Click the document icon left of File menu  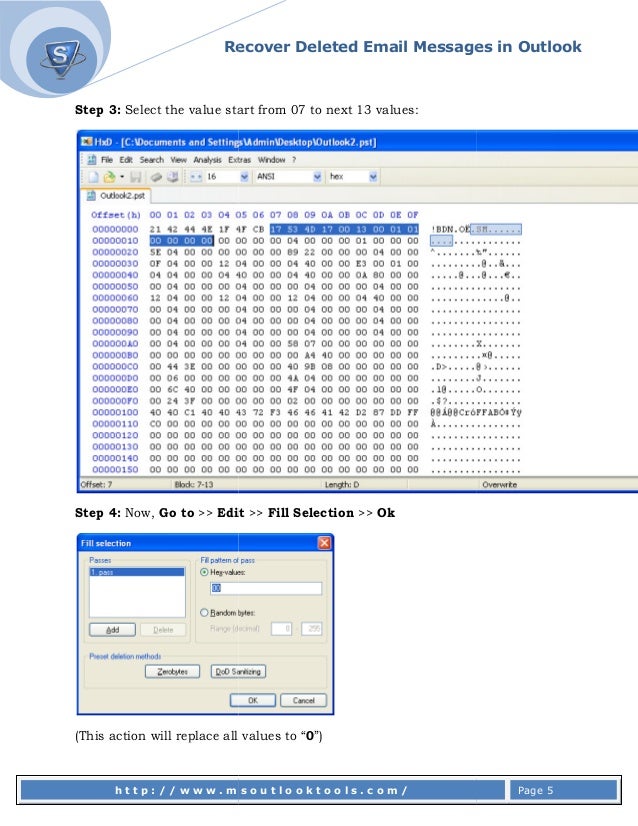pos(92,160)
